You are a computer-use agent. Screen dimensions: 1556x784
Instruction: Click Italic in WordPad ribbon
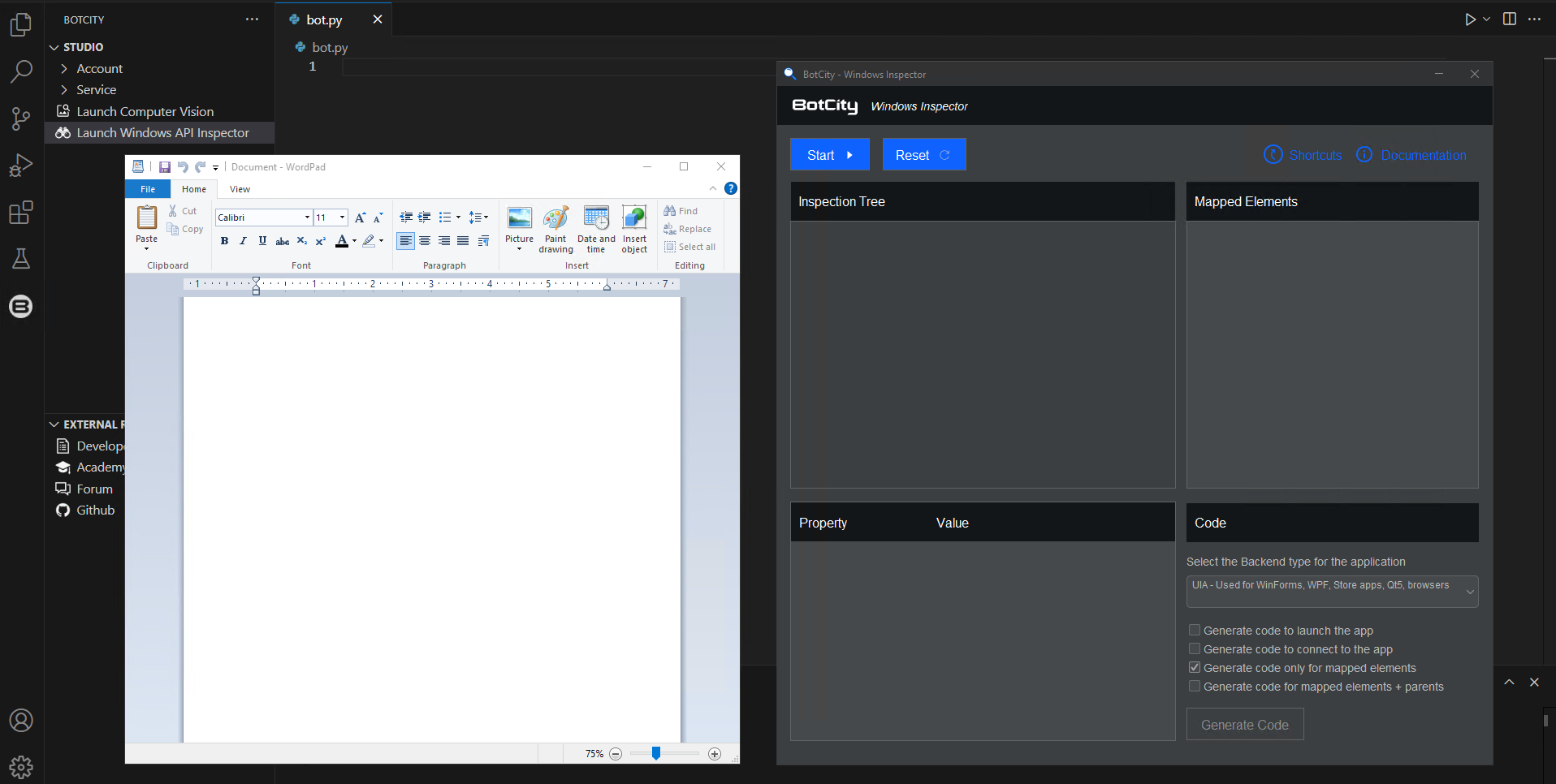[243, 241]
